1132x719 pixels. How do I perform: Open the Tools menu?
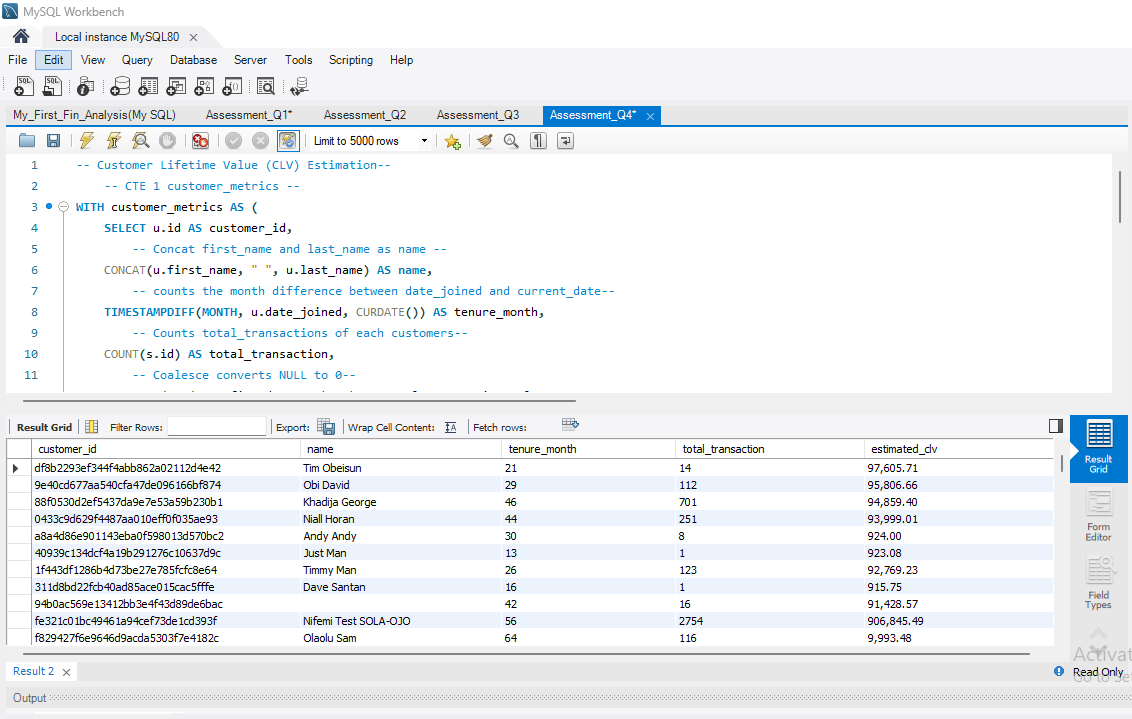point(298,60)
